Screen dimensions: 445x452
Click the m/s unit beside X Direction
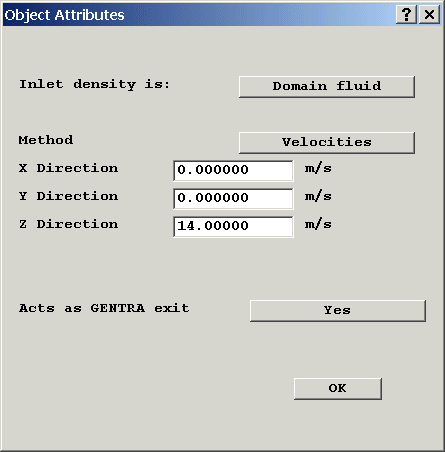(x=318, y=169)
